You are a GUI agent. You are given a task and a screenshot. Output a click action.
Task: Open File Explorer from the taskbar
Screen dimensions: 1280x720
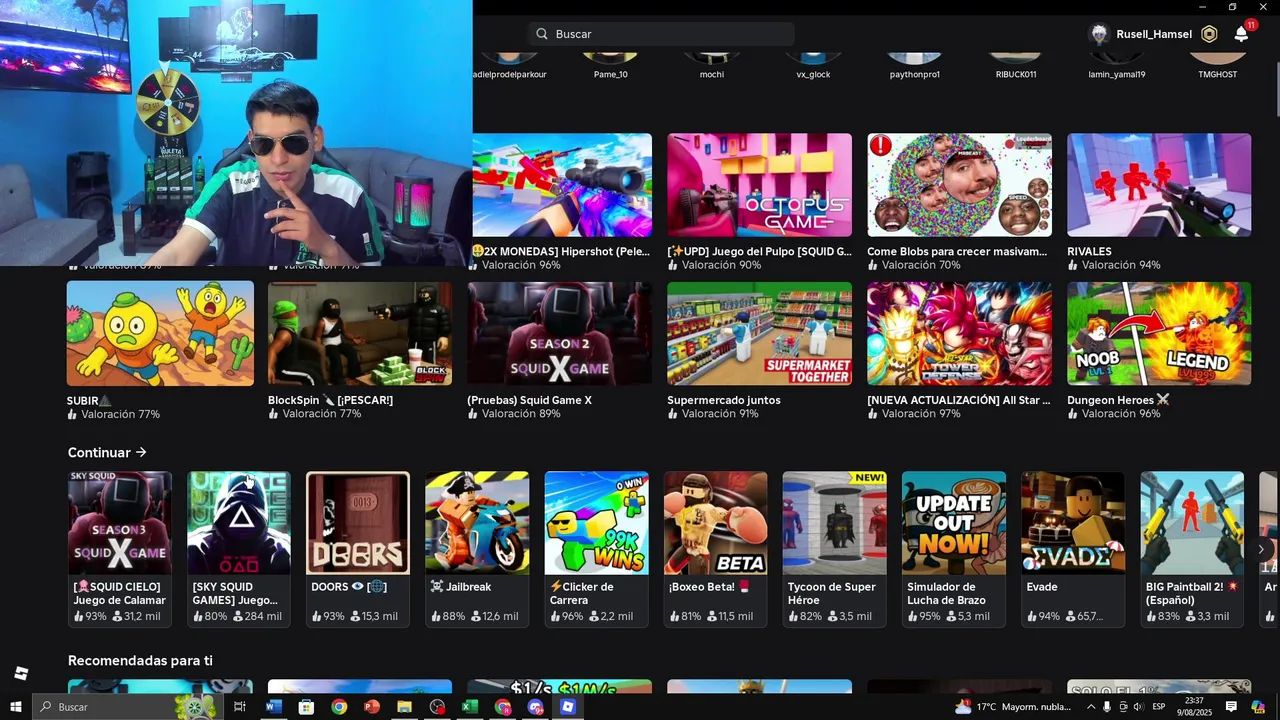tap(404, 707)
